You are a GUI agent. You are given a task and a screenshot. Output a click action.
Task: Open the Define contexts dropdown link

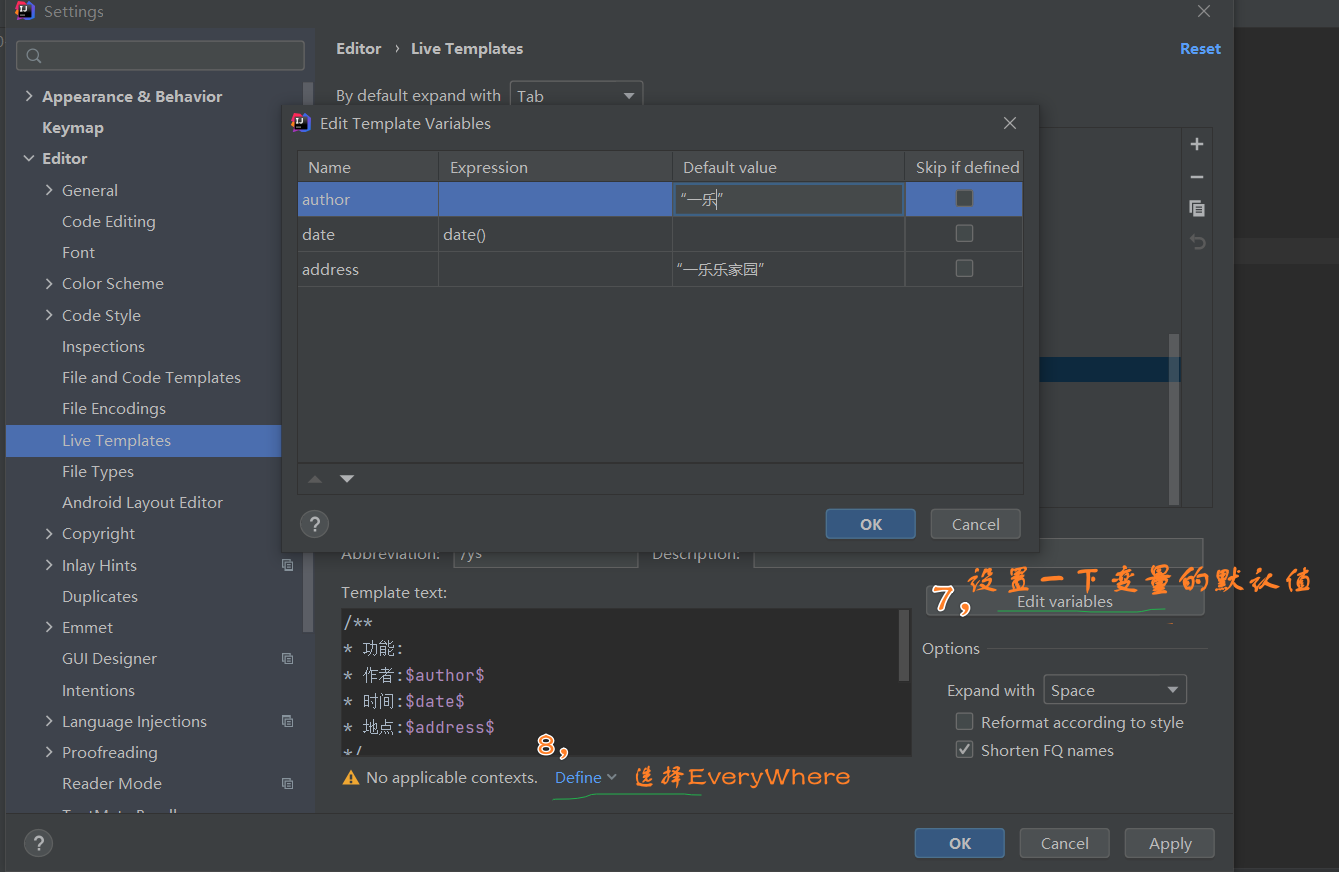click(x=586, y=777)
